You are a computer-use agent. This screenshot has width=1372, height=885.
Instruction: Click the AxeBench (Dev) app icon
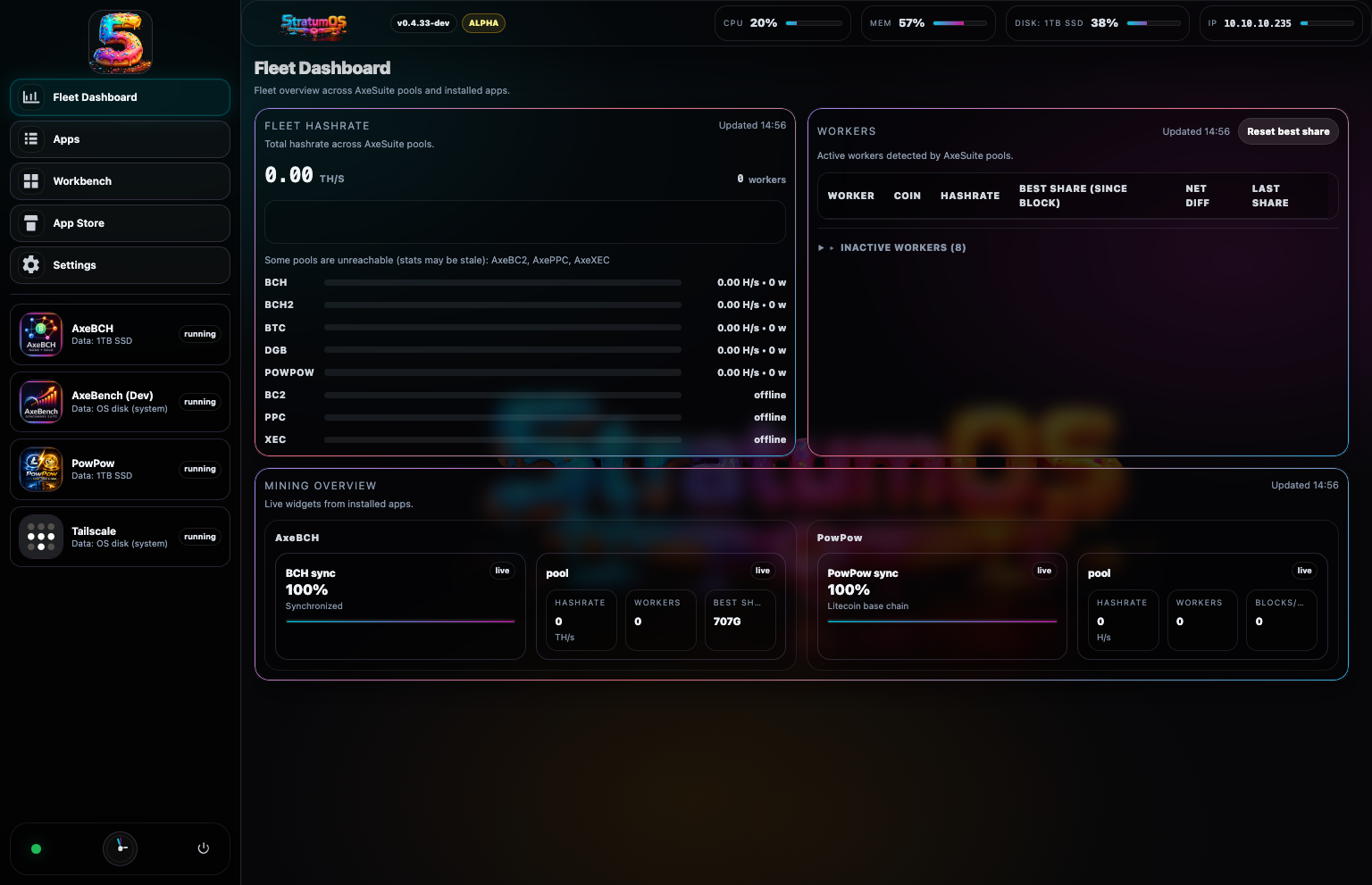pyautogui.click(x=41, y=402)
